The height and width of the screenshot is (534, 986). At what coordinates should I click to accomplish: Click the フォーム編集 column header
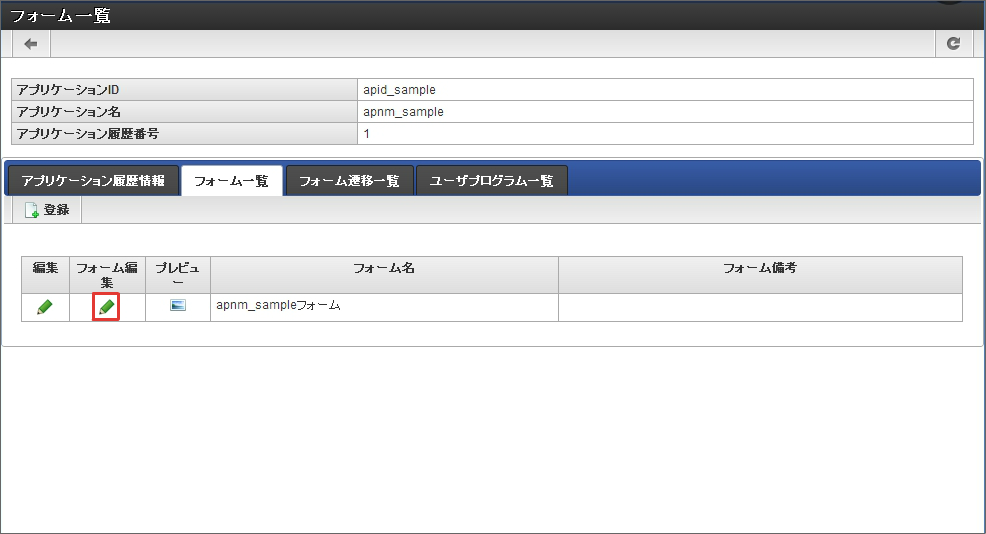(108, 275)
